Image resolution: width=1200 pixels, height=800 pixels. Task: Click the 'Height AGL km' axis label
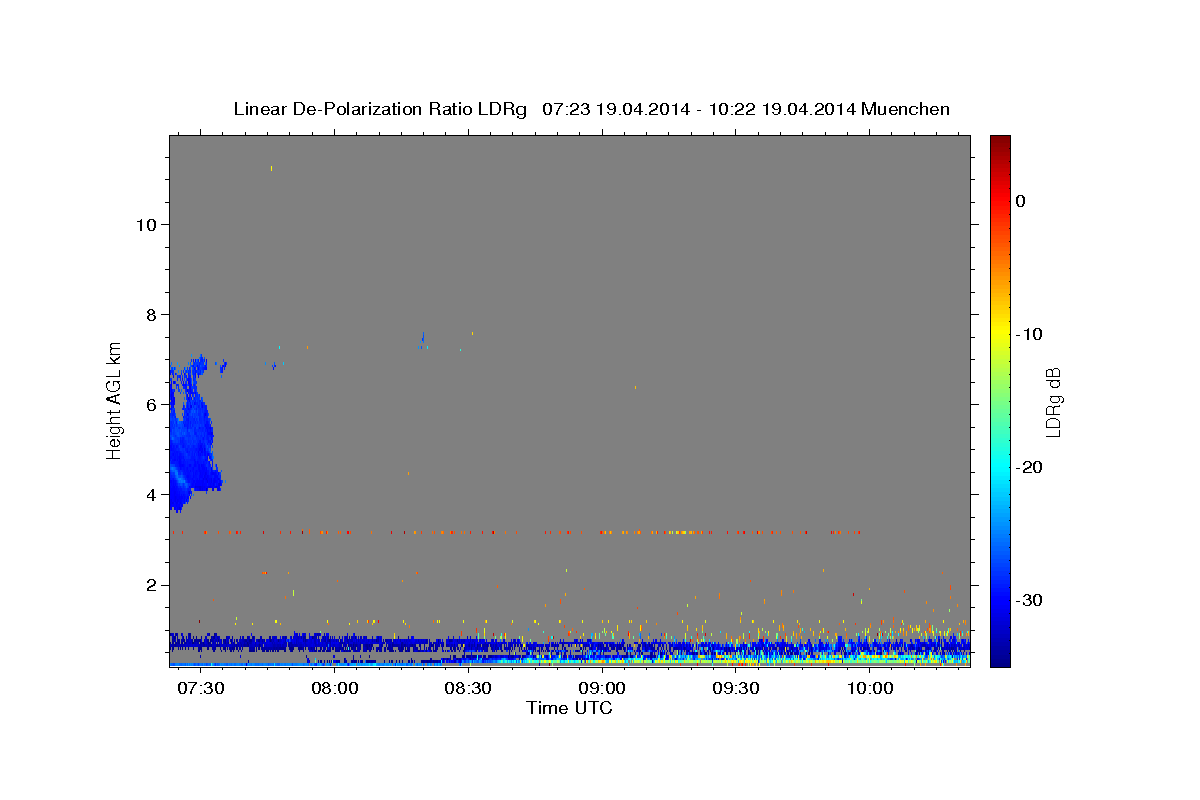point(114,399)
